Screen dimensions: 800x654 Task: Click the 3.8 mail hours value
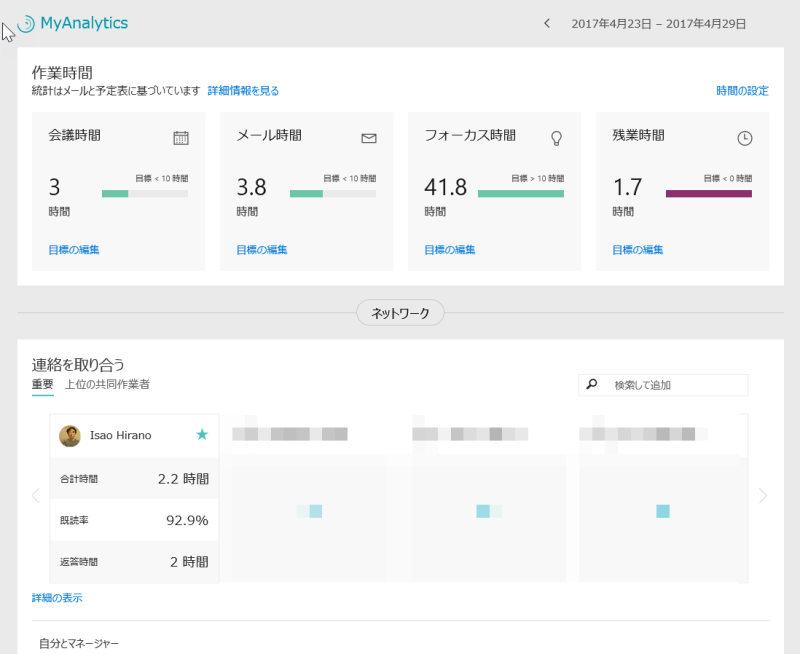[252, 187]
